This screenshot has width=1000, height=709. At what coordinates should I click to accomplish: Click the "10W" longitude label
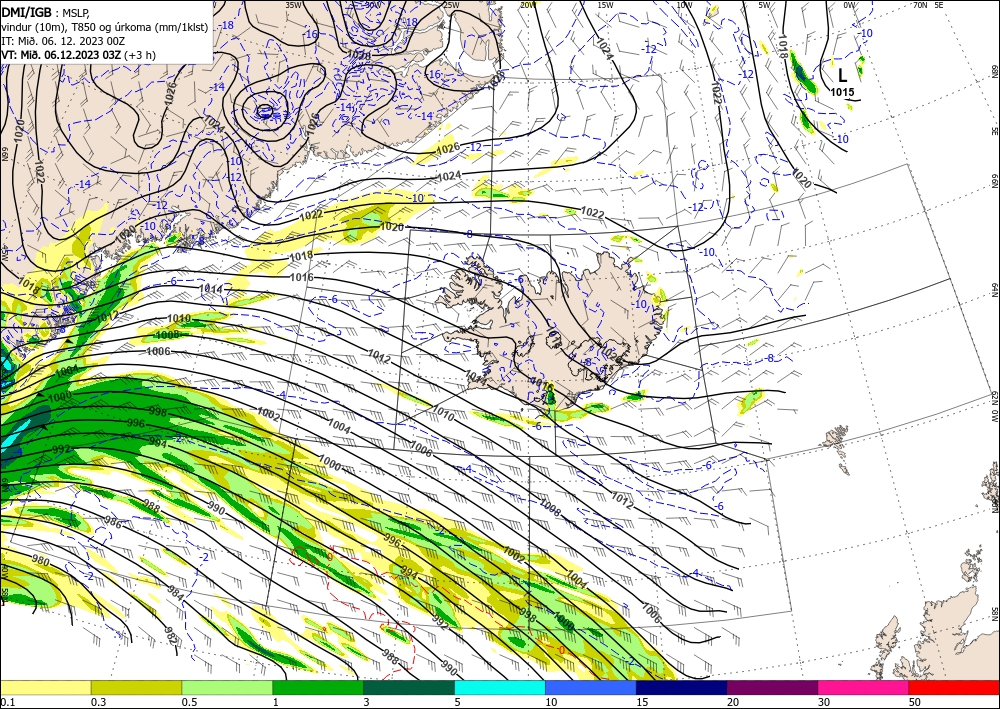[684, 5]
